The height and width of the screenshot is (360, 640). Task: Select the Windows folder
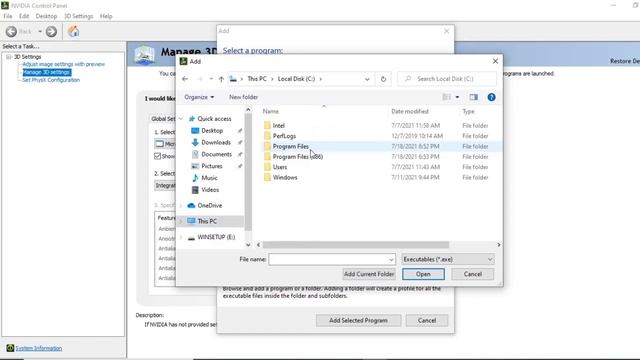(285, 178)
